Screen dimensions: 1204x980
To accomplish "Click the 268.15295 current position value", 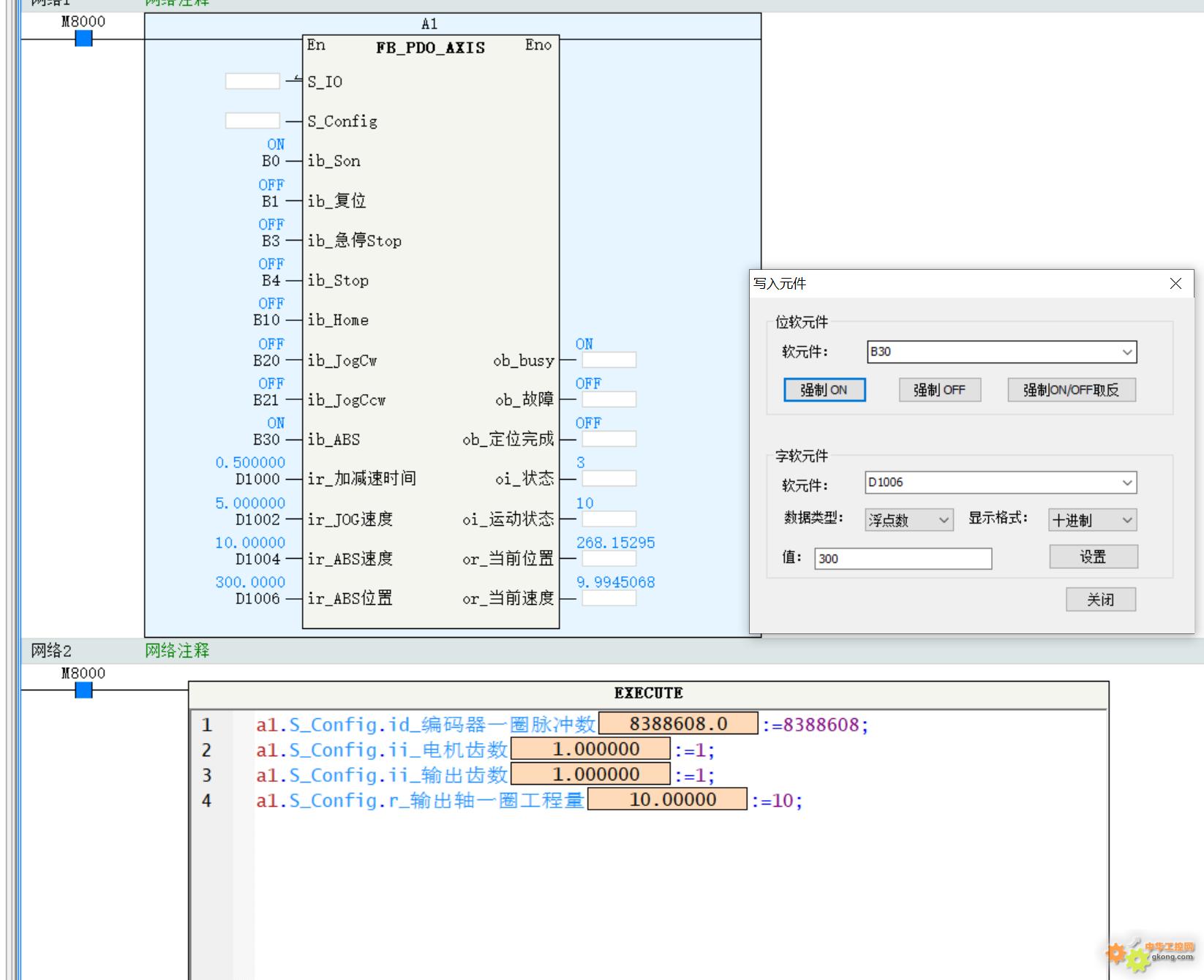I will (616, 543).
